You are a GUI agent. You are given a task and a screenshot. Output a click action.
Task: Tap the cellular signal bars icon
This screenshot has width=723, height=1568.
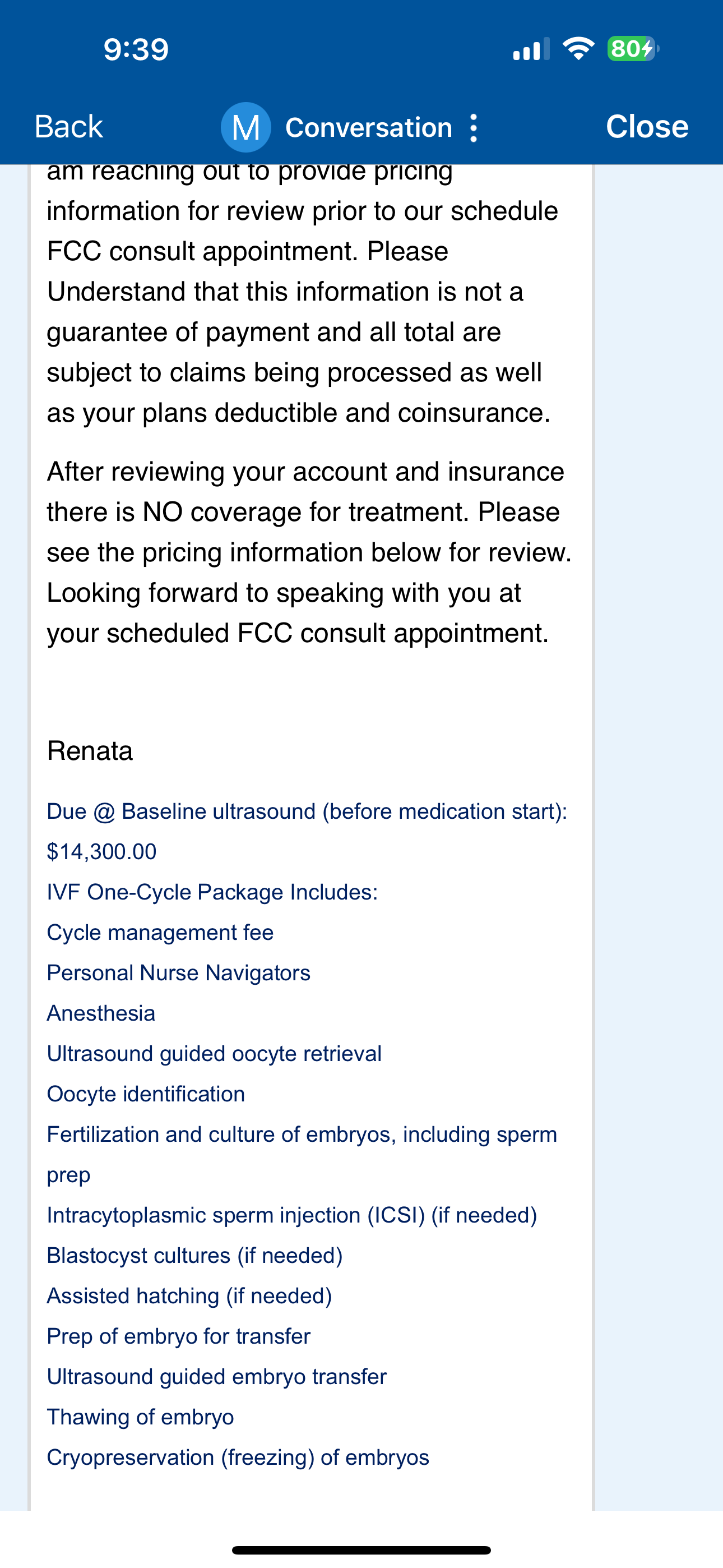click(x=531, y=49)
